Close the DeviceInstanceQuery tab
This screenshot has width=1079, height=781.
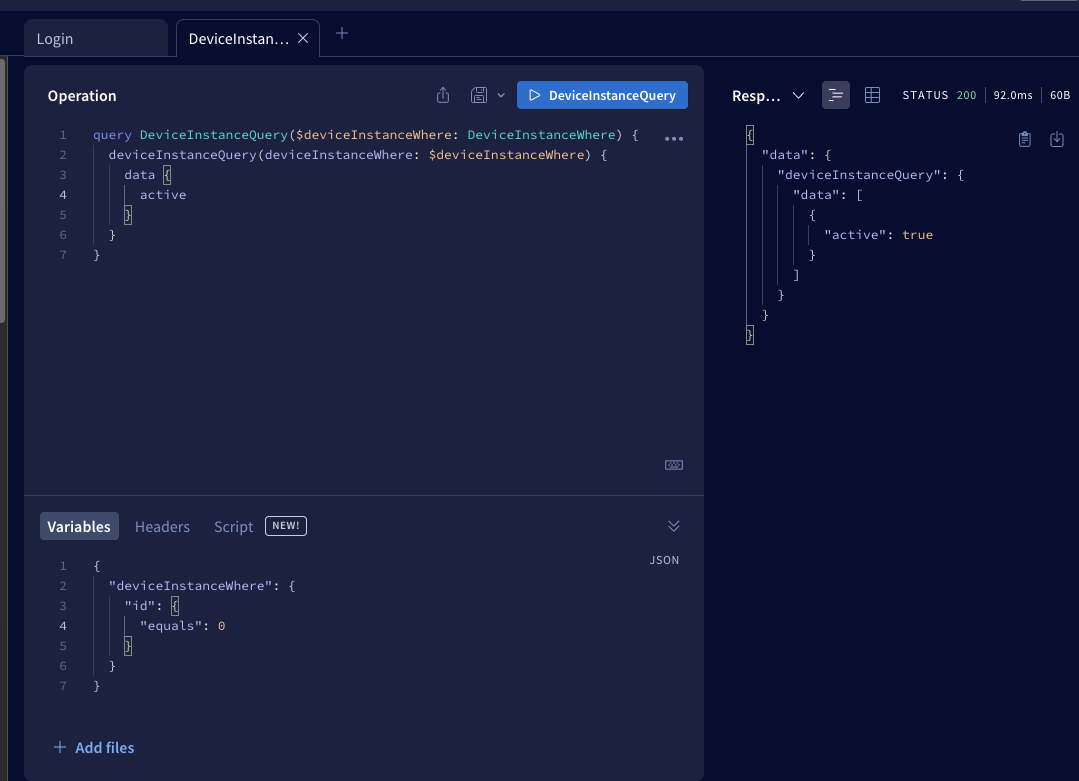[x=303, y=38]
